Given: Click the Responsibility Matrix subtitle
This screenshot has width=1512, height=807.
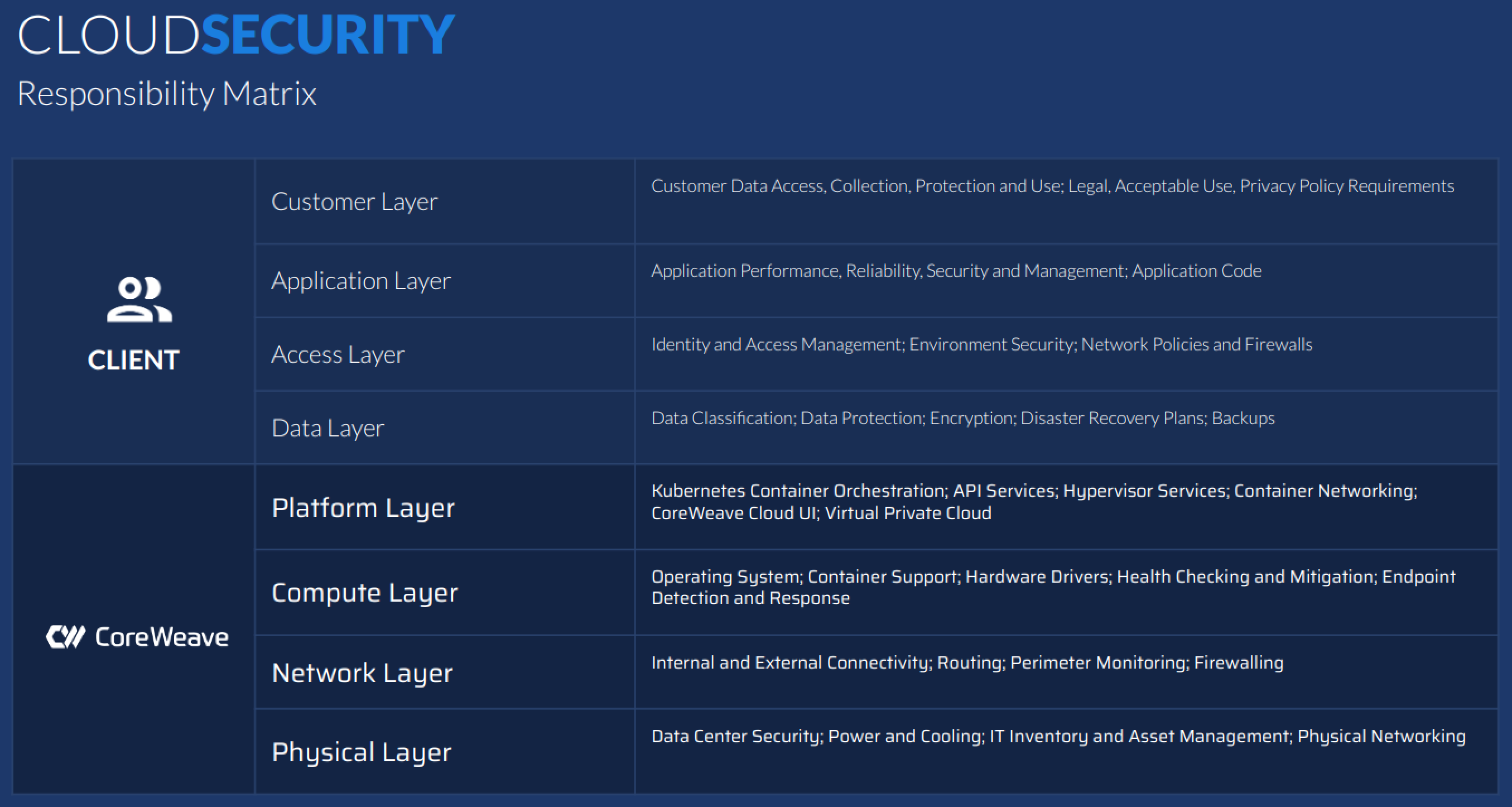Looking at the screenshot, I should coord(167,93).
